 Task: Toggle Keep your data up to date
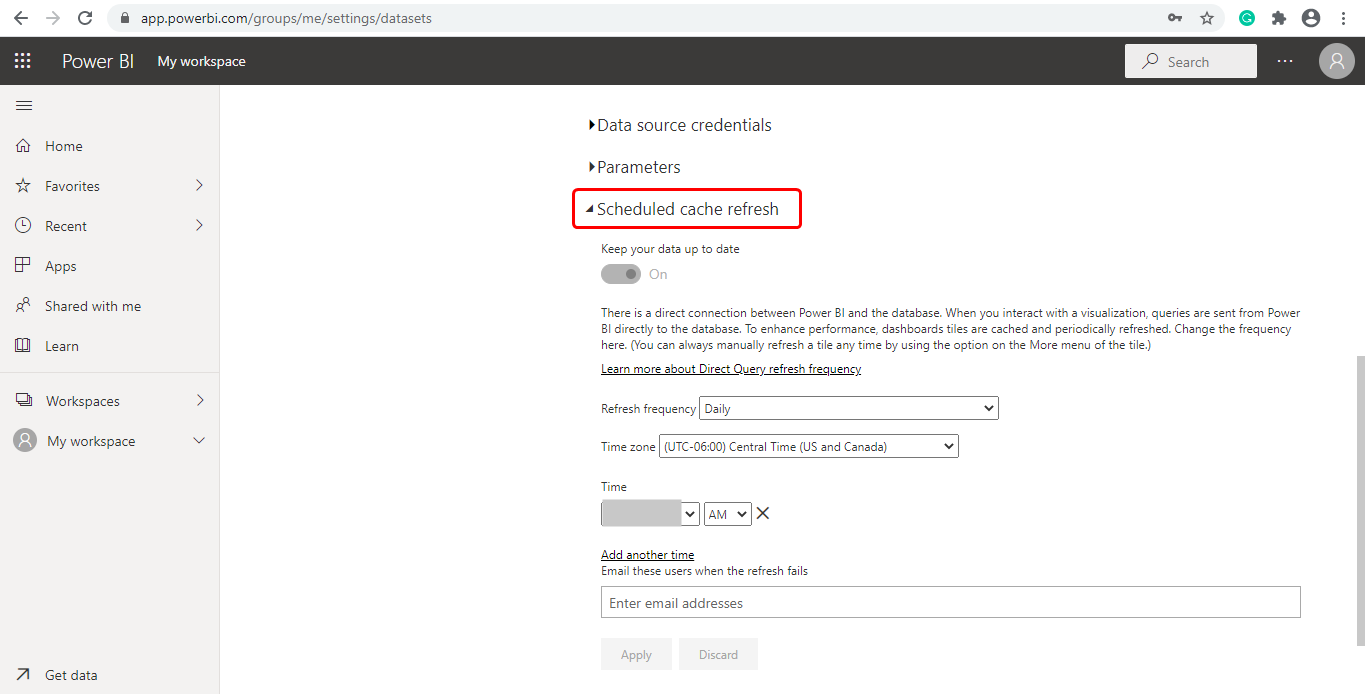pyautogui.click(x=621, y=274)
